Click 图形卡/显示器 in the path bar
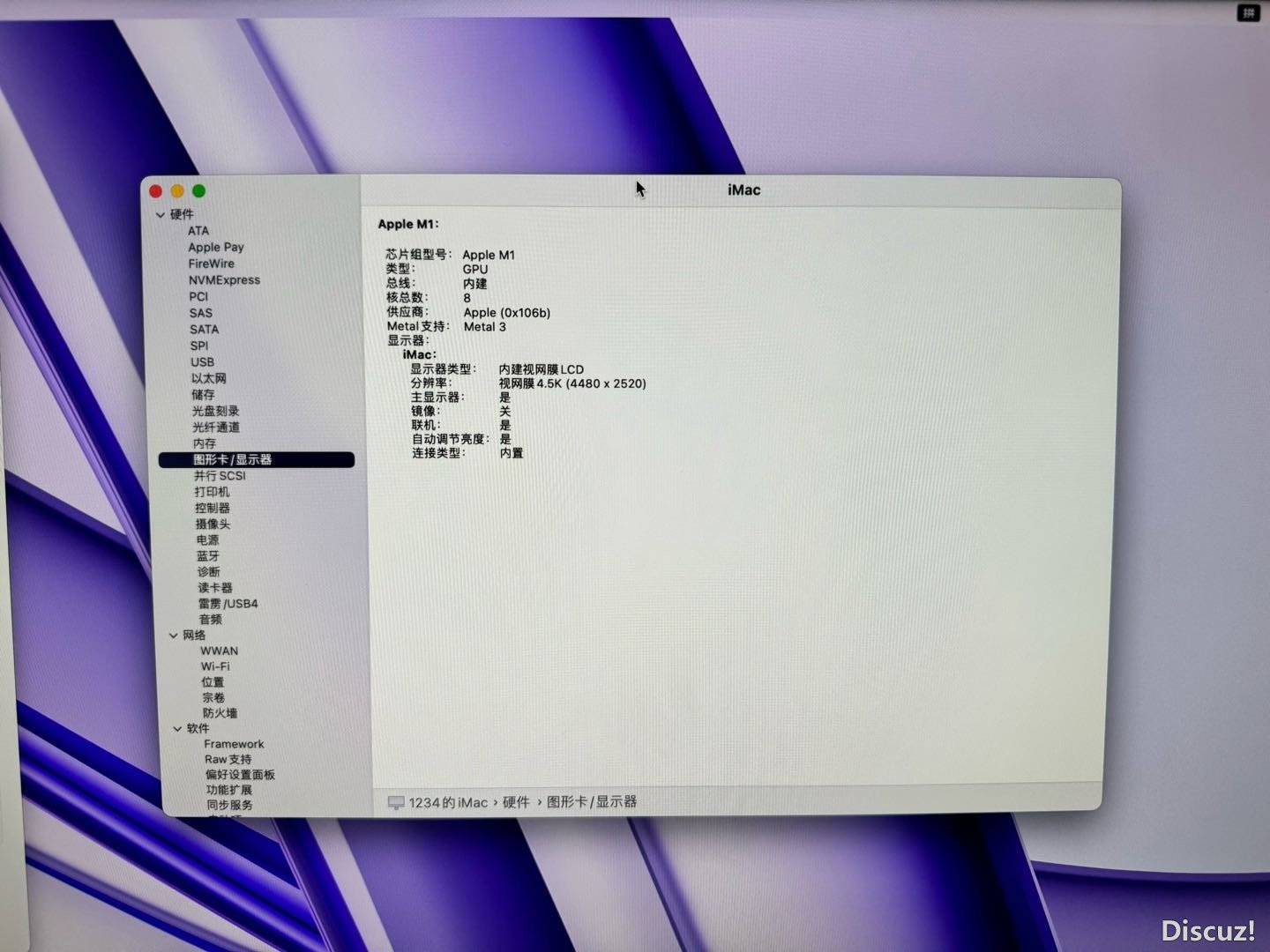The width and height of the screenshot is (1270, 952). (x=592, y=802)
